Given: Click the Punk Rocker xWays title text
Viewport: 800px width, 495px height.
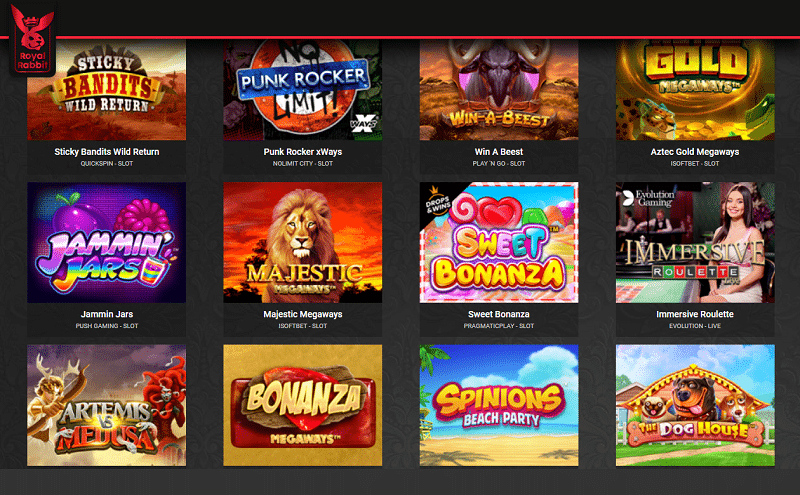Looking at the screenshot, I should click(303, 152).
